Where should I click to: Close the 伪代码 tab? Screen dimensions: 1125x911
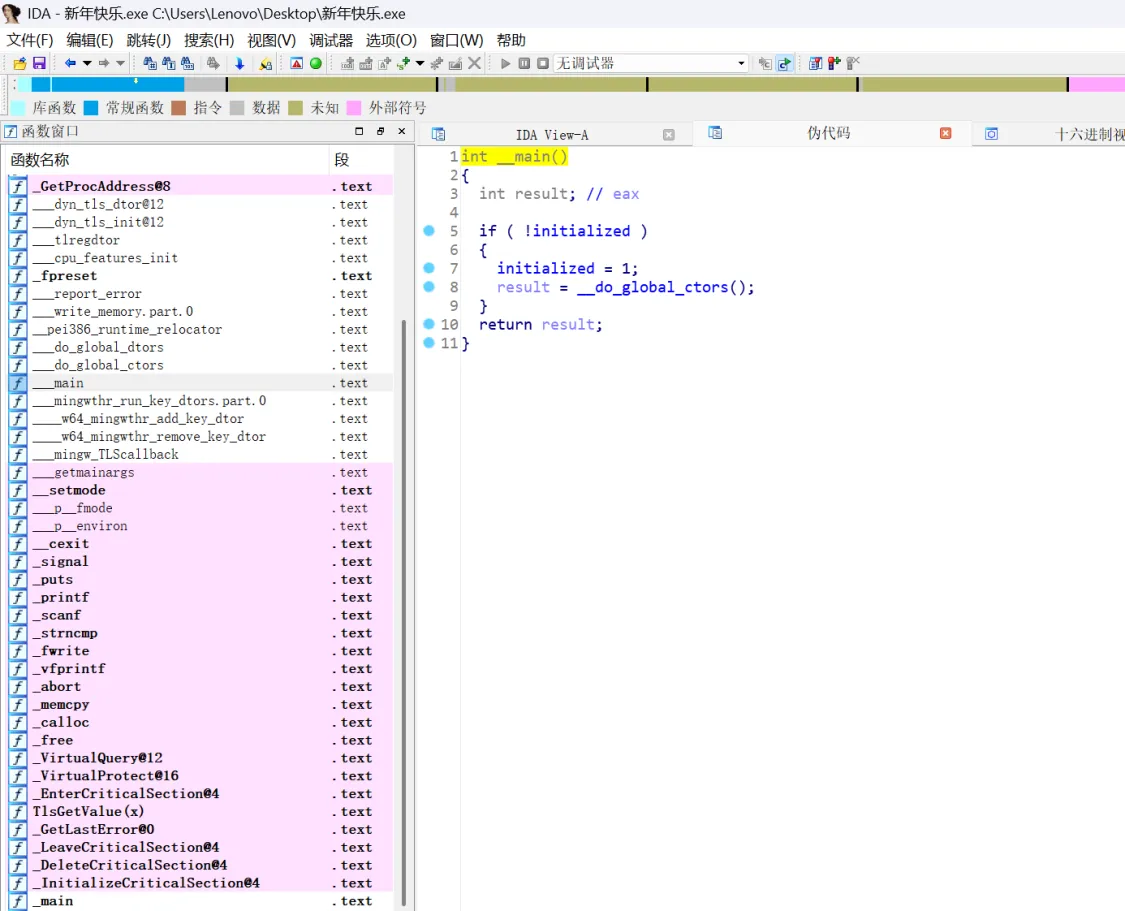(946, 133)
